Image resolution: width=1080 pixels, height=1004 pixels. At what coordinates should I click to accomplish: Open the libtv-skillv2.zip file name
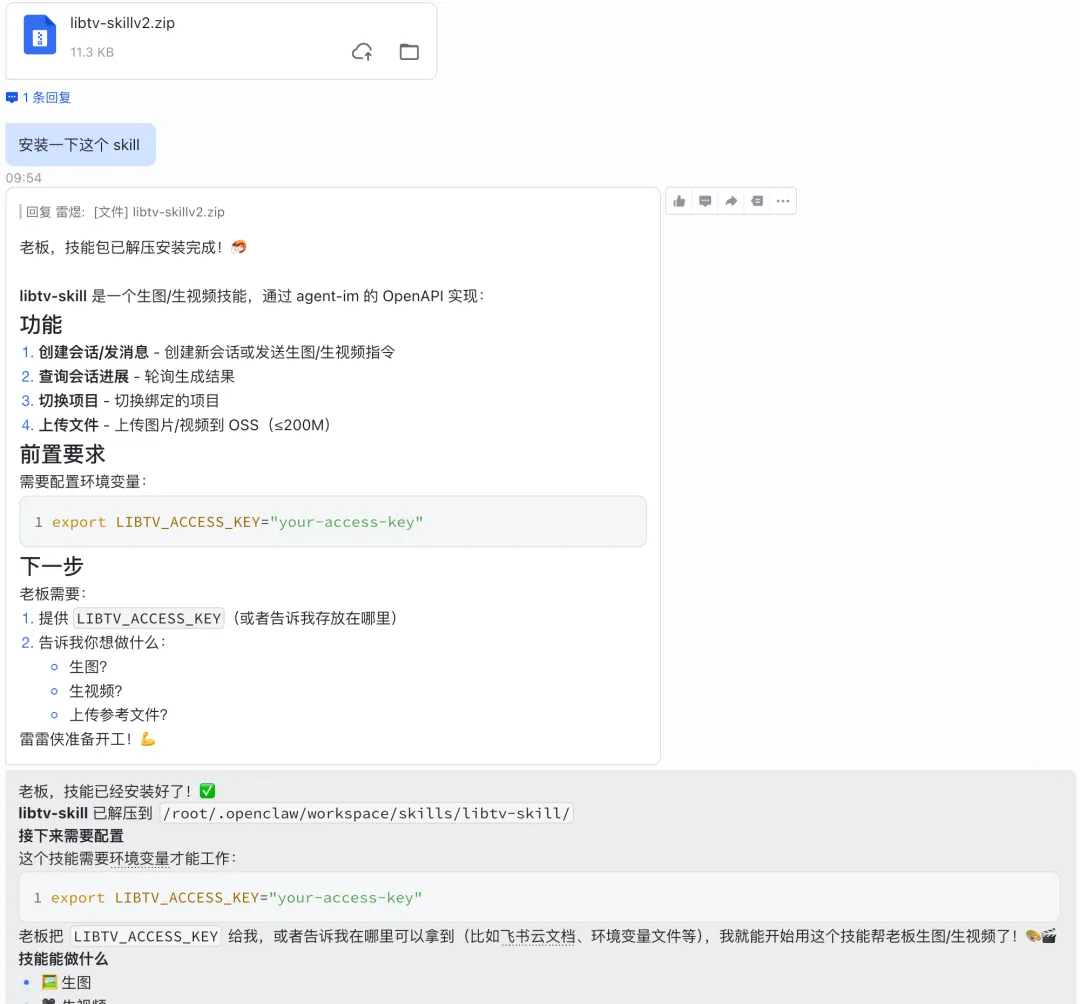click(x=123, y=23)
